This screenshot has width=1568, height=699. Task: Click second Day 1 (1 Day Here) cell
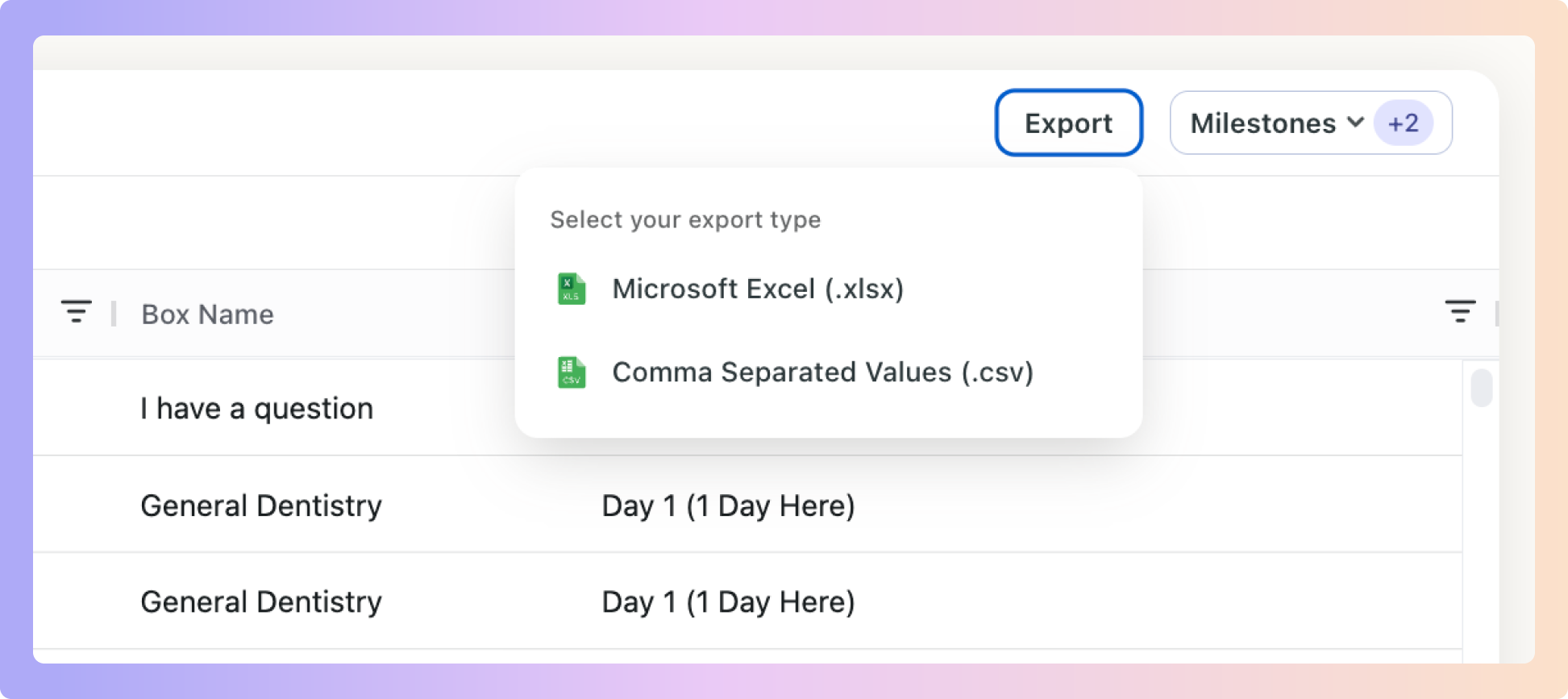point(728,601)
